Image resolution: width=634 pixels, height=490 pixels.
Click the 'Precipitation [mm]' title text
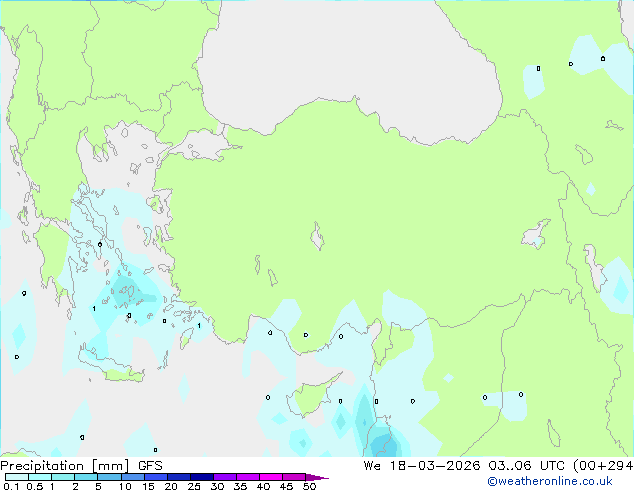65,466
